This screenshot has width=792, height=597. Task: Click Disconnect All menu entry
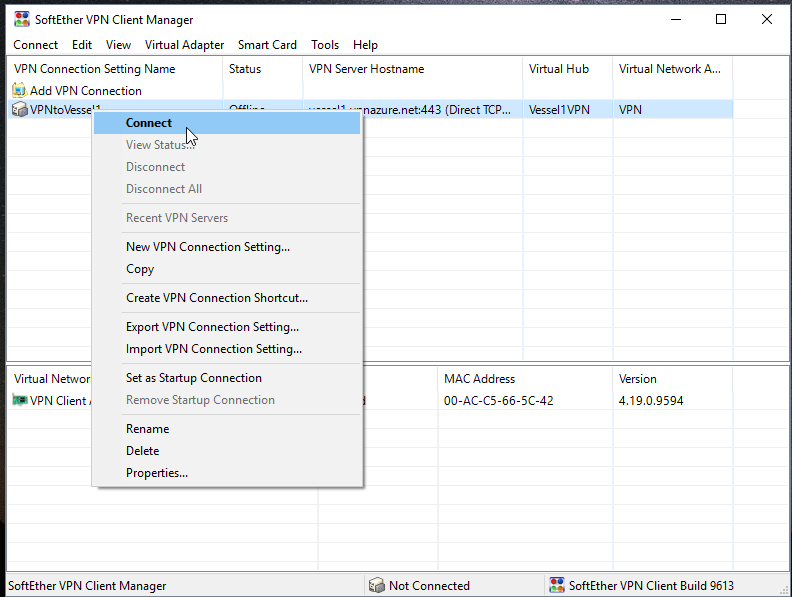pyautogui.click(x=227, y=188)
